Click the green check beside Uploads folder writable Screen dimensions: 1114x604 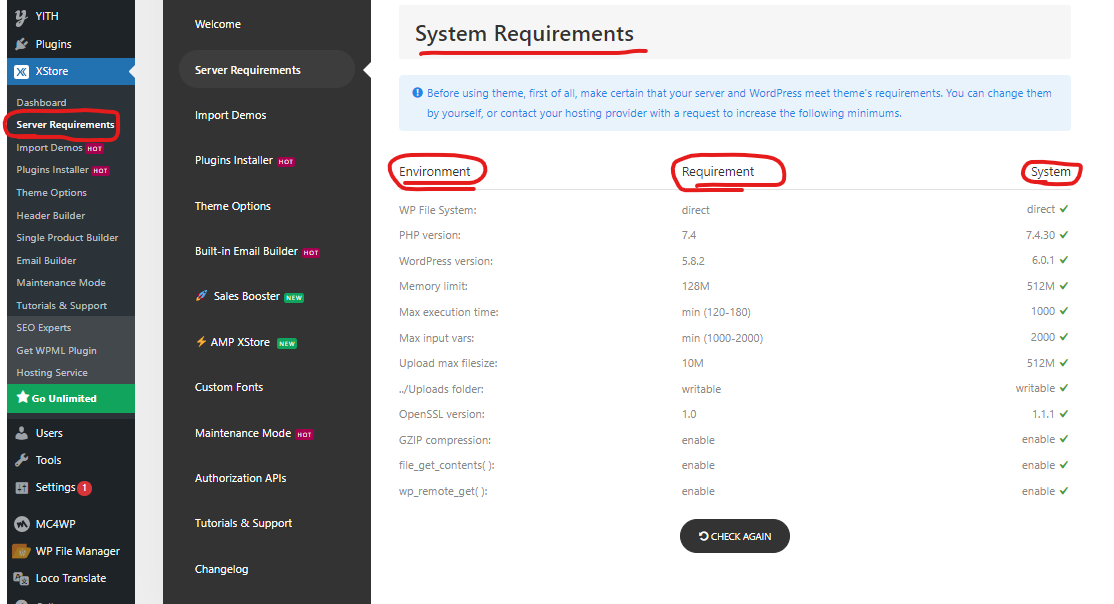click(1064, 388)
